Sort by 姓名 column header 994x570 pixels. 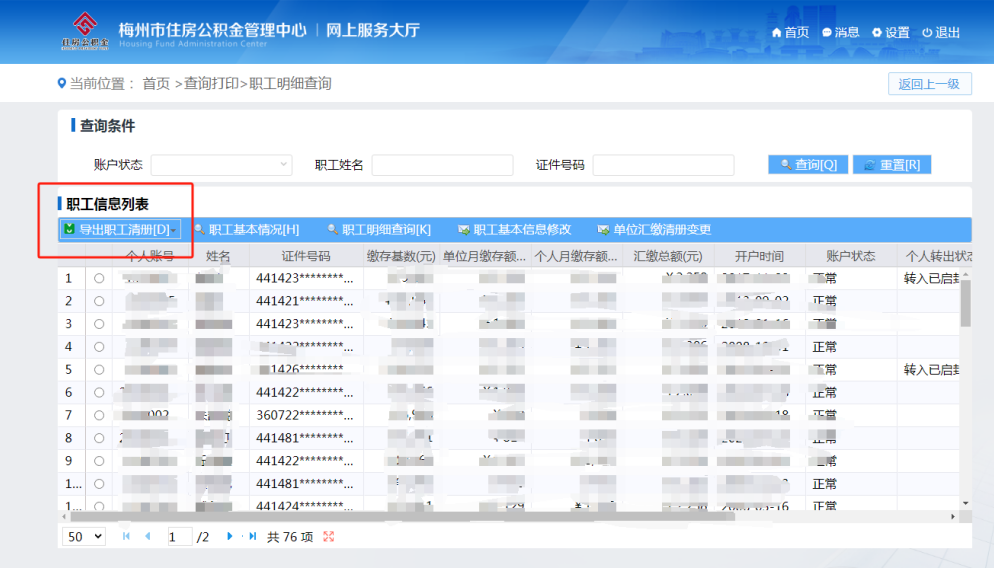(x=218, y=256)
